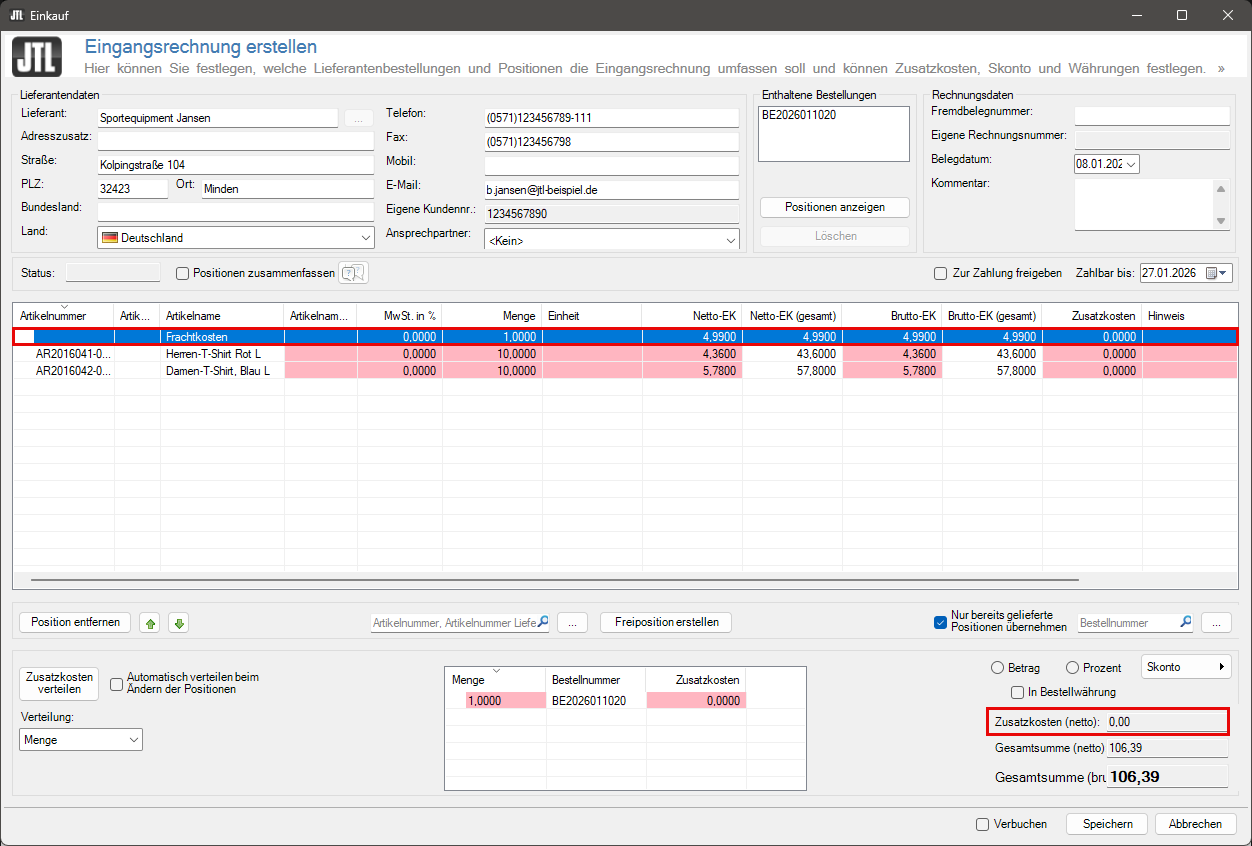1252x846 pixels.
Task: Click Freiposition erstellen button
Action: pyautogui.click(x=666, y=622)
